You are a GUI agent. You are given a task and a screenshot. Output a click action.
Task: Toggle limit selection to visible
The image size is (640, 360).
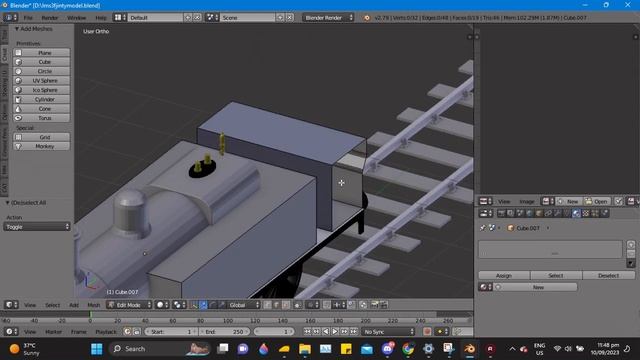click(x=297, y=305)
